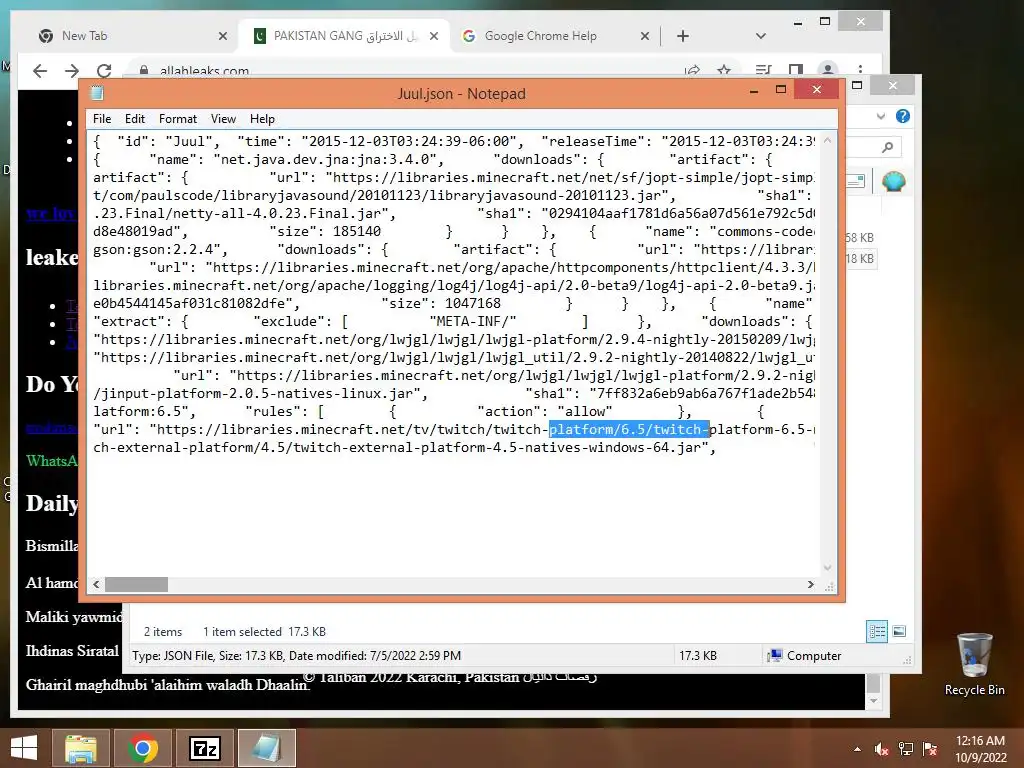Open a new Chrome tab with plus button
1024x768 pixels.
pos(682,36)
